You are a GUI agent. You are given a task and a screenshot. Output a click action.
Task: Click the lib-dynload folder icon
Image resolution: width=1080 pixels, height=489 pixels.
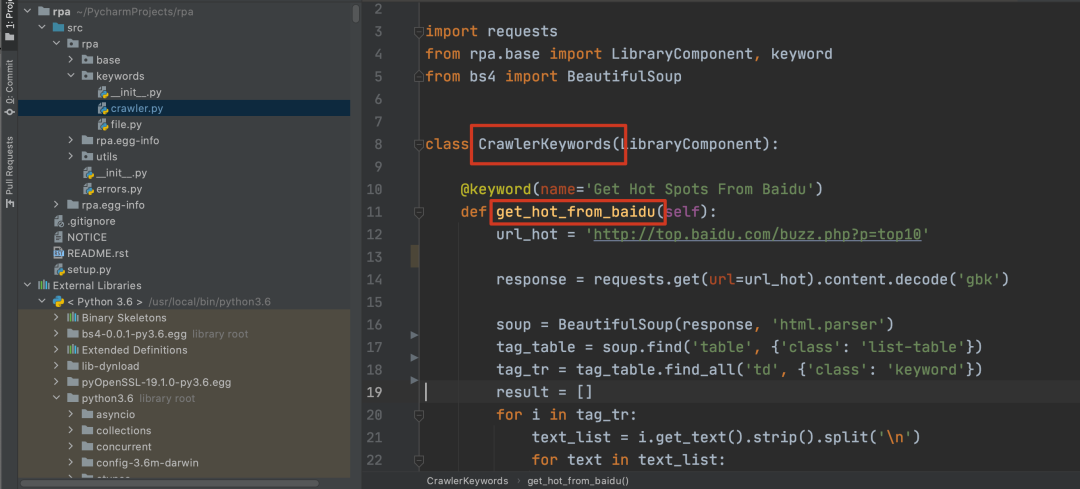click(x=73, y=366)
